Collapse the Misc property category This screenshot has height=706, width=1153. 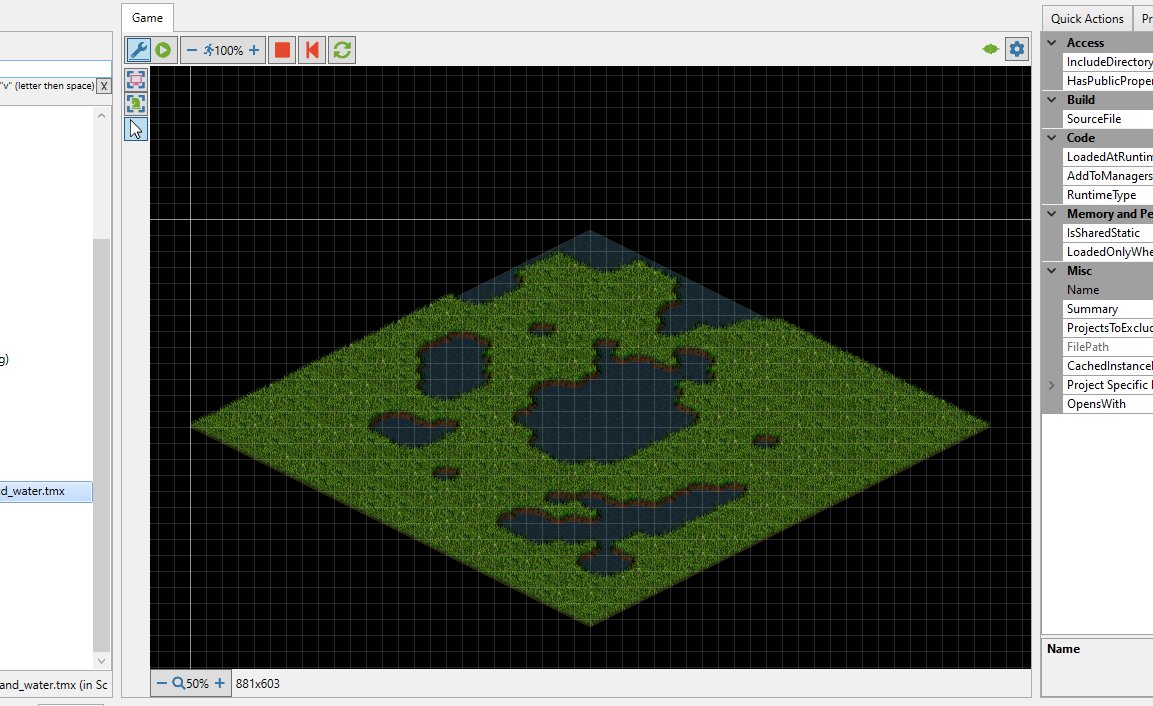click(x=1052, y=271)
